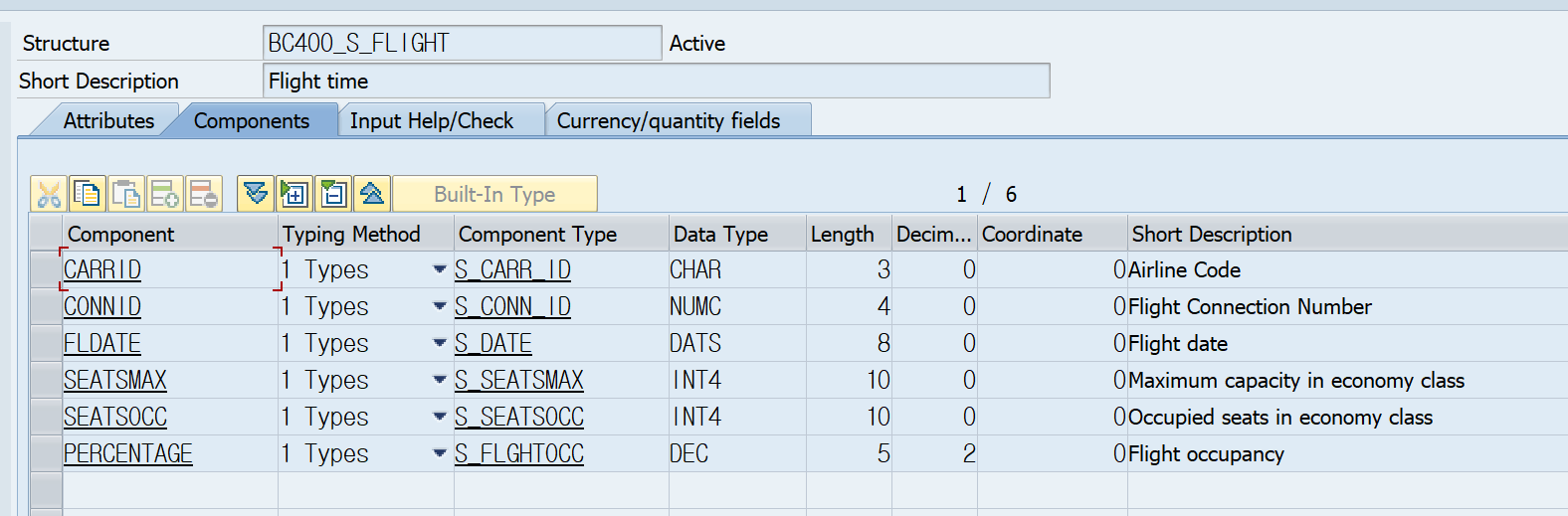Screen dimensions: 1568x516
Task: Open component type S_FLGHTOCC
Action: click(519, 453)
